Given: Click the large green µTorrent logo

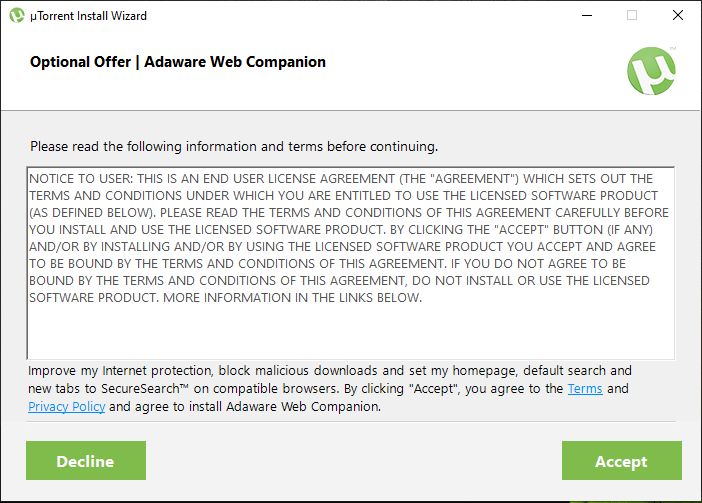Looking at the screenshot, I should [651, 71].
